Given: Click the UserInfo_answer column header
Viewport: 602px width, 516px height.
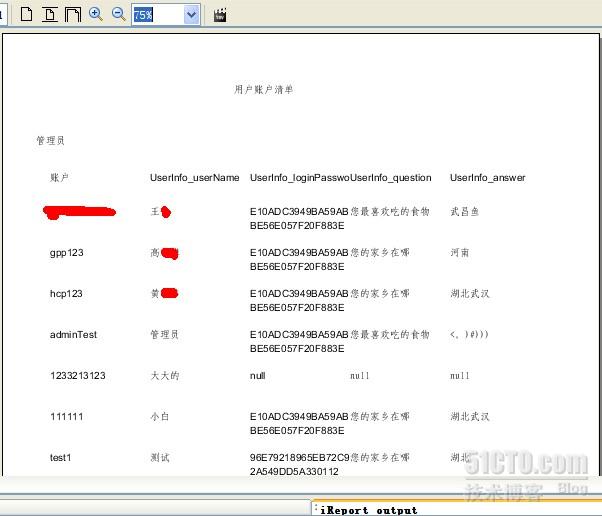Looking at the screenshot, I should pyautogui.click(x=488, y=178).
